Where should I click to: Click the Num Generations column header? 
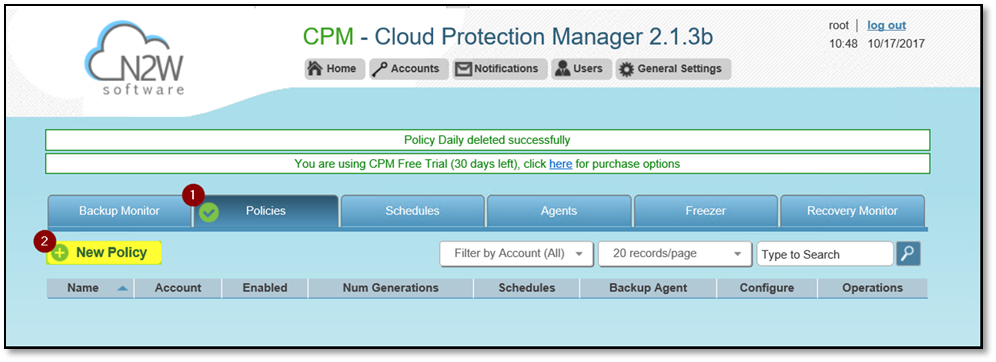click(x=391, y=288)
